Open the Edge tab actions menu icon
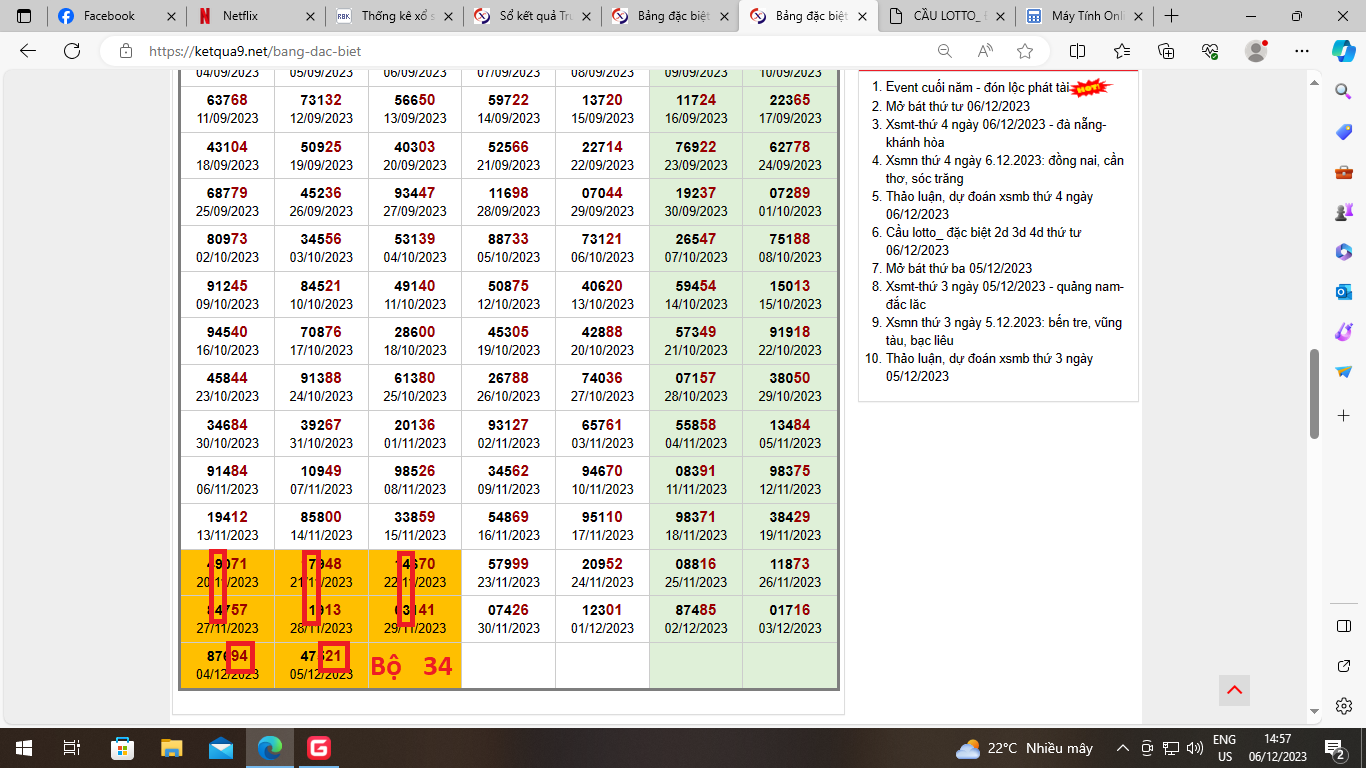Viewport: 1366px width, 768px height. click(x=24, y=16)
